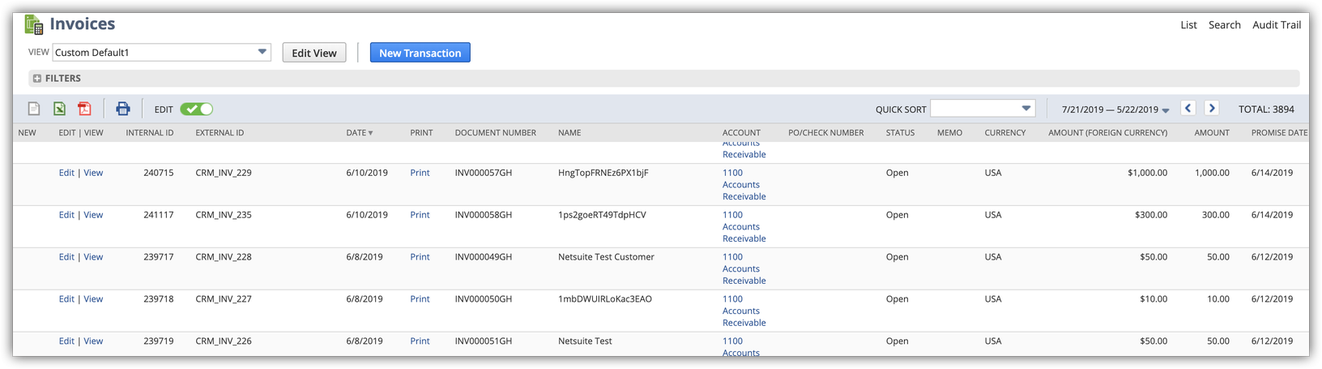Click the Export CSV document icon
Screen dimensions: 1322x369
(33, 109)
